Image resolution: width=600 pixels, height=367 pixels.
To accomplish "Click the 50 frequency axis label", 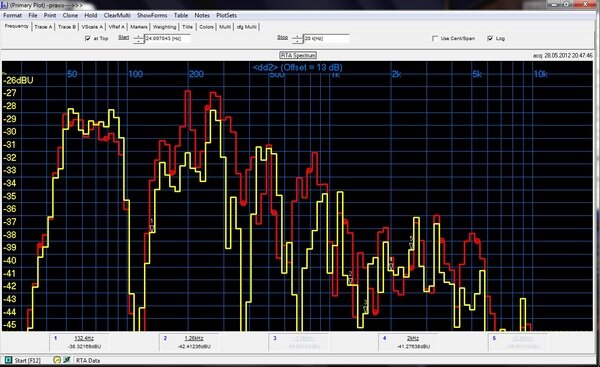I will point(72,74).
